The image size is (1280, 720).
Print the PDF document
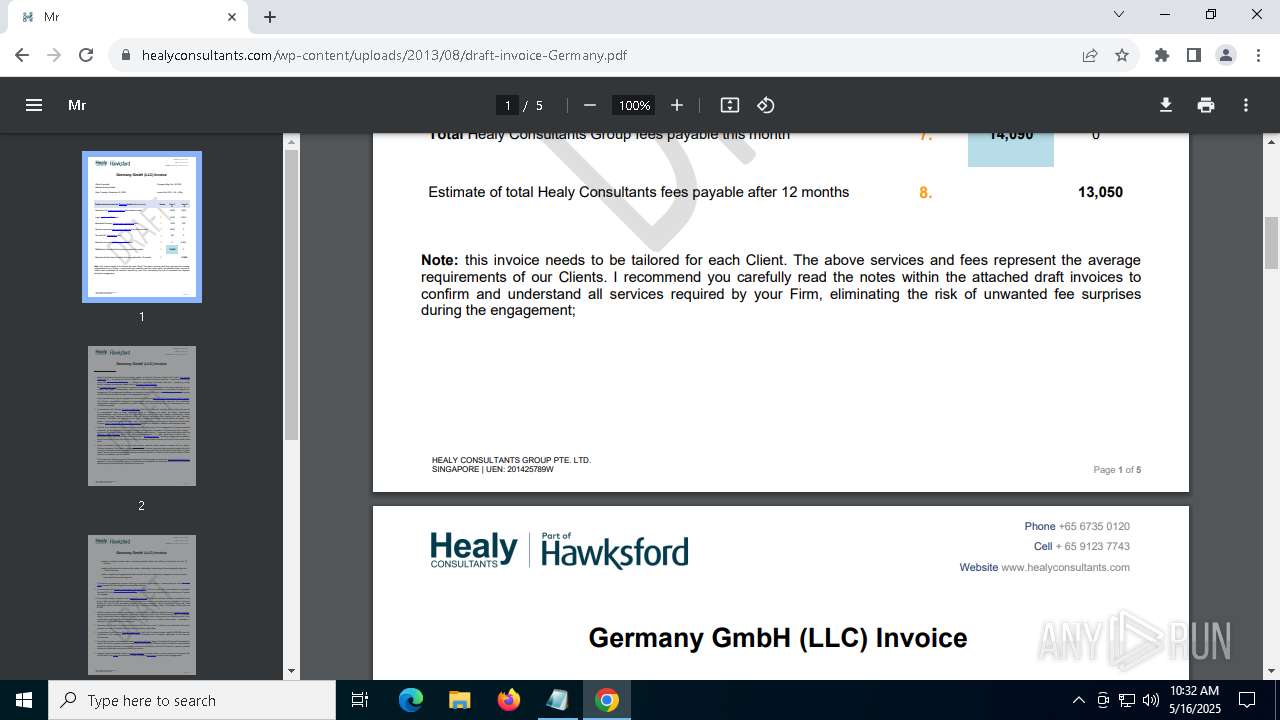pyautogui.click(x=1206, y=105)
